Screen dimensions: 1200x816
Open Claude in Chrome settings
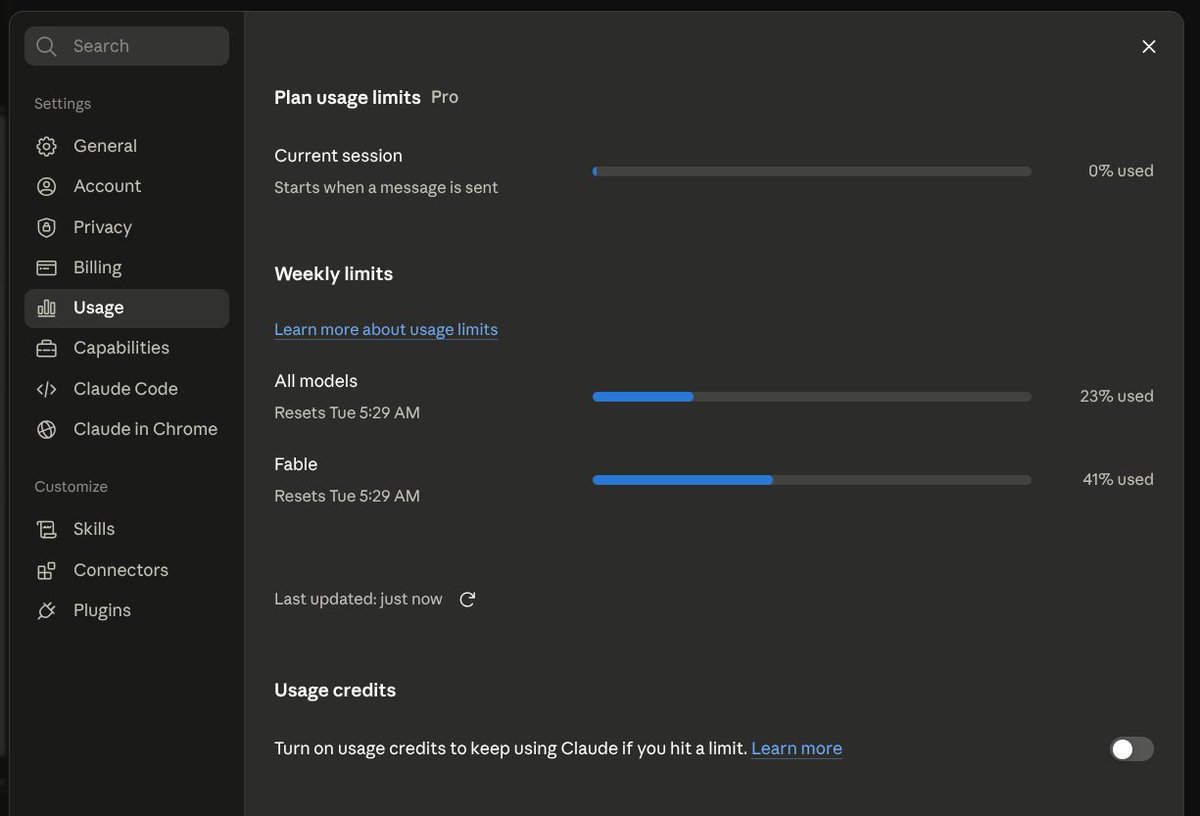pyautogui.click(x=127, y=429)
